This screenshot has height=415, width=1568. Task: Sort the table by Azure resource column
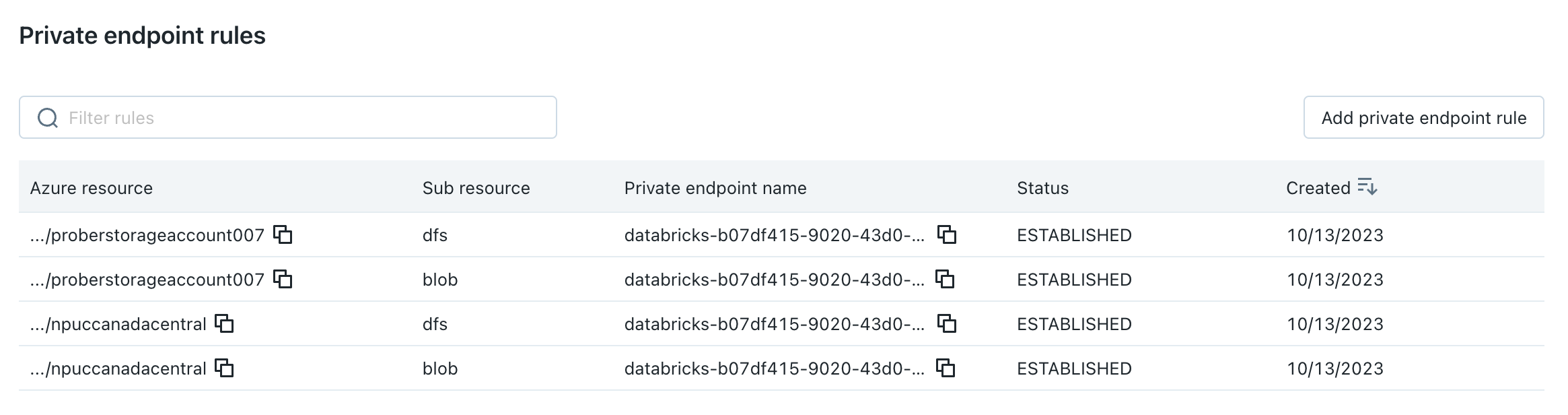tap(92, 188)
